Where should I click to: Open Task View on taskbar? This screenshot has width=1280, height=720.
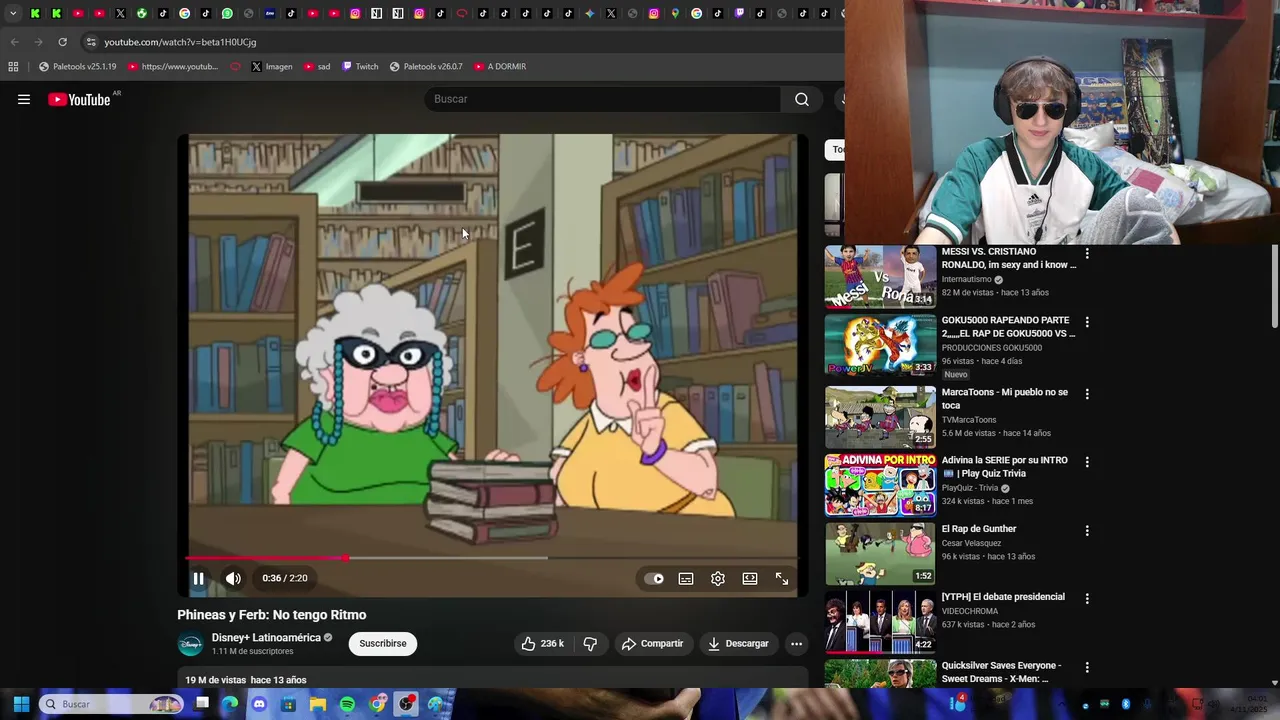pos(202,704)
